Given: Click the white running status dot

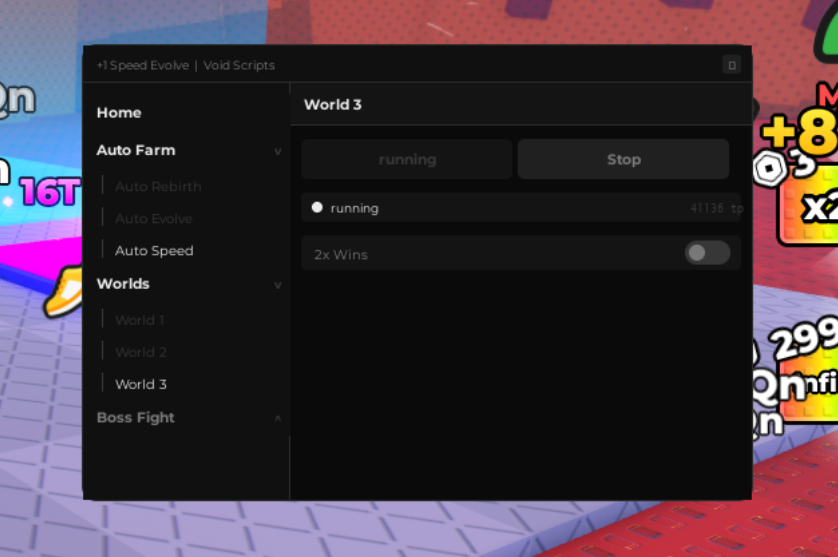Looking at the screenshot, I should [317, 207].
